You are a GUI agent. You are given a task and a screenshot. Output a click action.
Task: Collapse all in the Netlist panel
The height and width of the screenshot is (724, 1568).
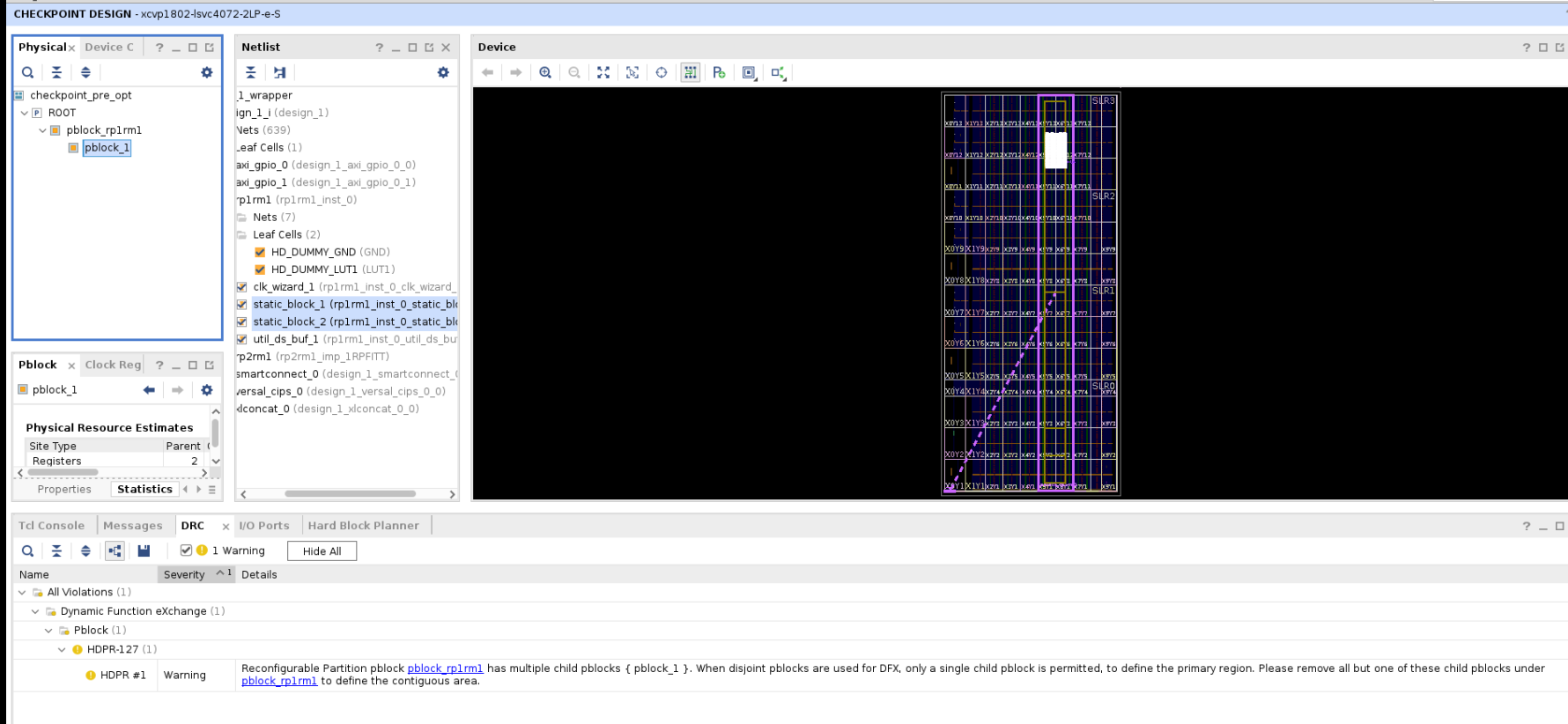251,72
